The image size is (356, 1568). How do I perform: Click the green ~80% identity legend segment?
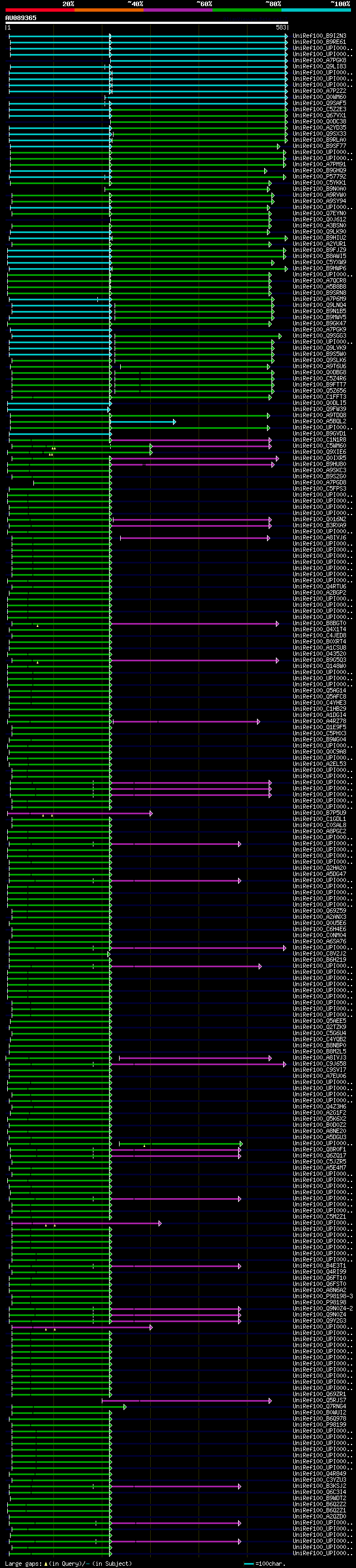pos(247,10)
